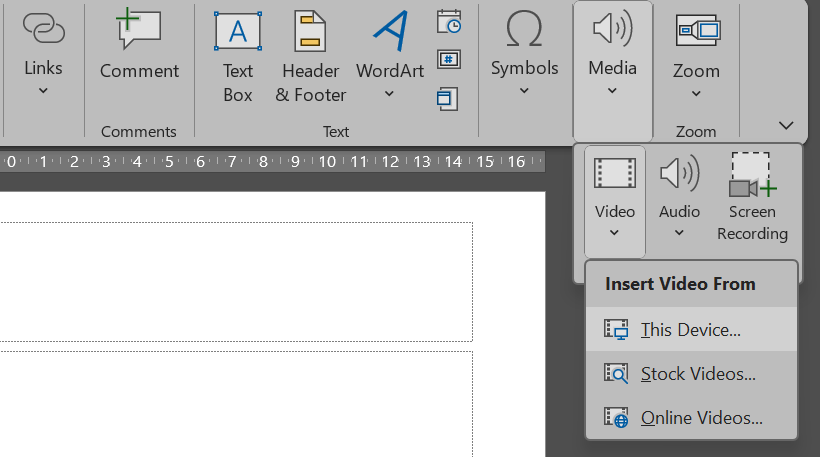Insert Date & Time icon
820x457 pixels.
(x=449, y=22)
